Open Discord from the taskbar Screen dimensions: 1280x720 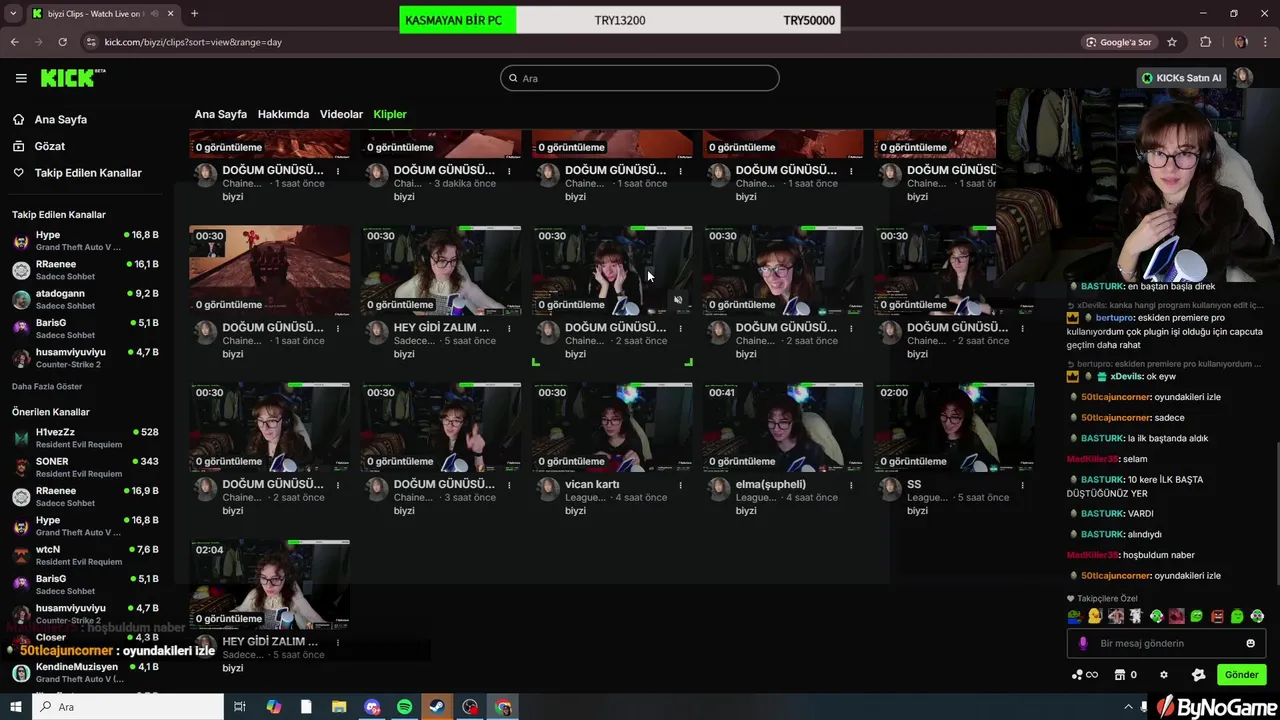point(372,707)
